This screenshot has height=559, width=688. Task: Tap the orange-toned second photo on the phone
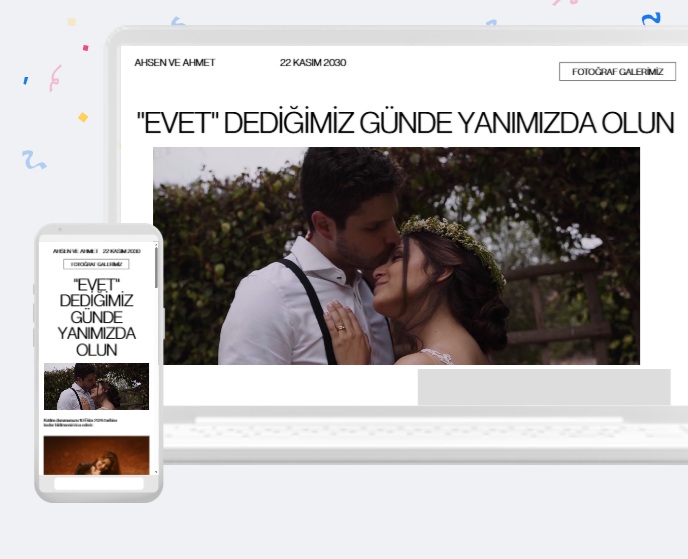96,455
